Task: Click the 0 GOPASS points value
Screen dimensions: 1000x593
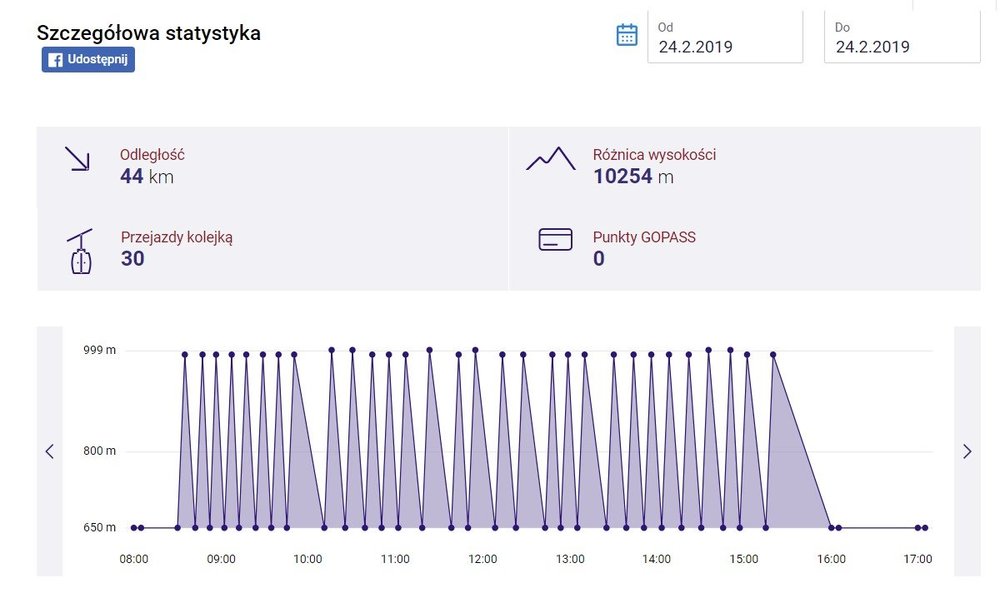Action: click(599, 258)
